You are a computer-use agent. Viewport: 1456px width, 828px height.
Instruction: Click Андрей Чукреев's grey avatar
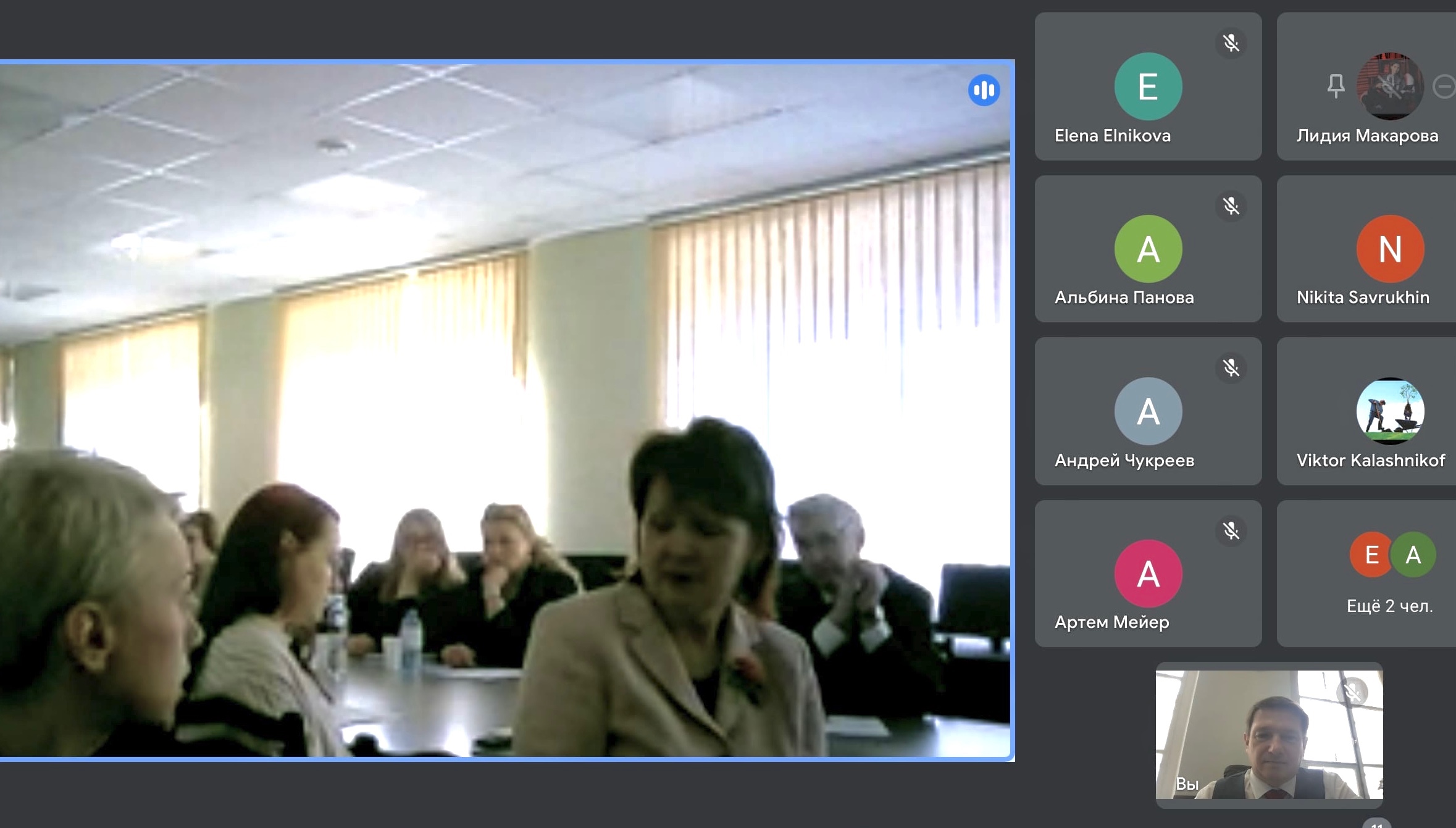click(x=1148, y=411)
